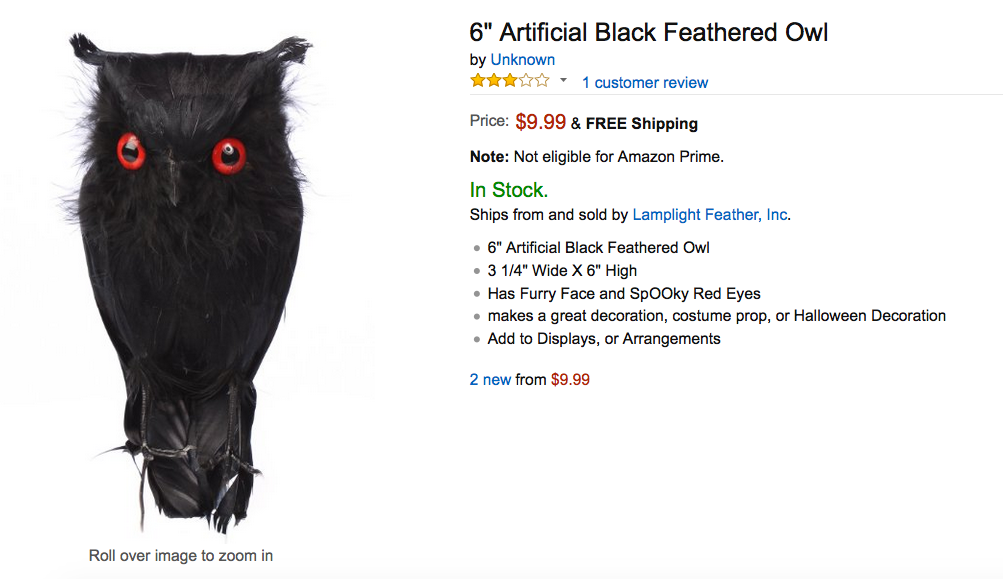Click the red $9.99 main price
The image size is (1003, 579).
(540, 123)
